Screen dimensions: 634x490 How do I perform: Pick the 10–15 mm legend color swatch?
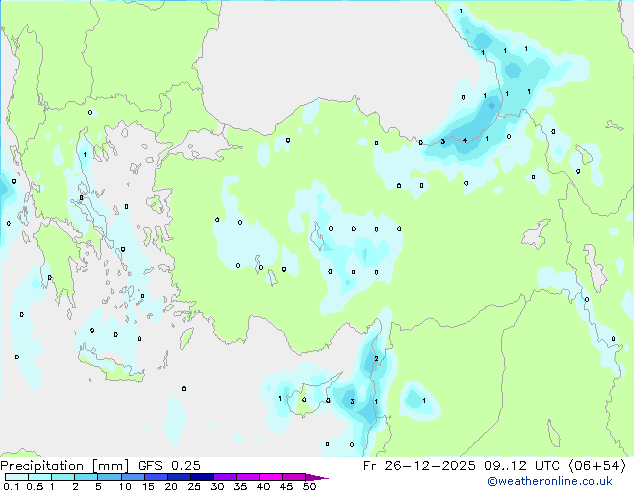click(x=132, y=477)
